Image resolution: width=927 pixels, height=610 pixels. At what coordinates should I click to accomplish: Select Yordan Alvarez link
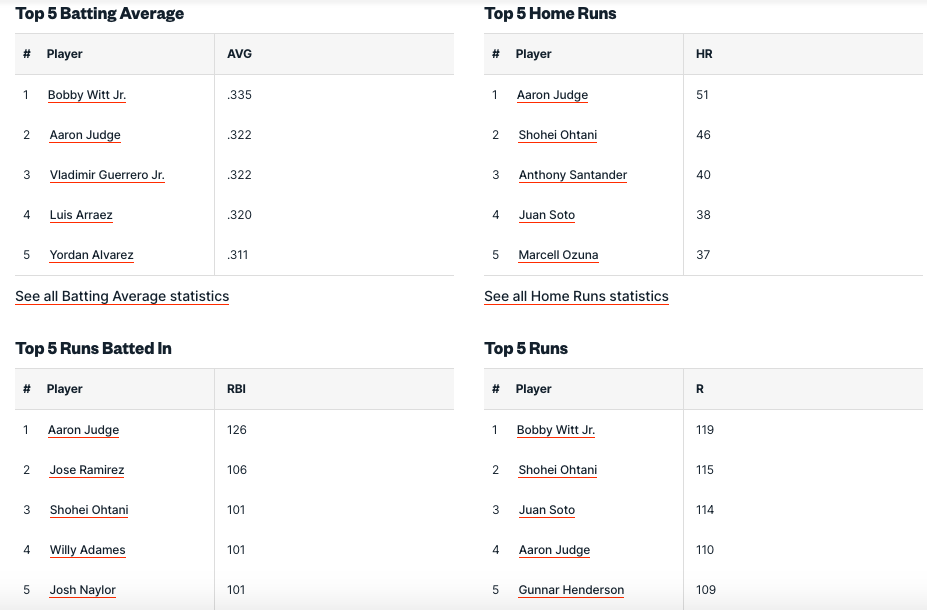point(91,255)
